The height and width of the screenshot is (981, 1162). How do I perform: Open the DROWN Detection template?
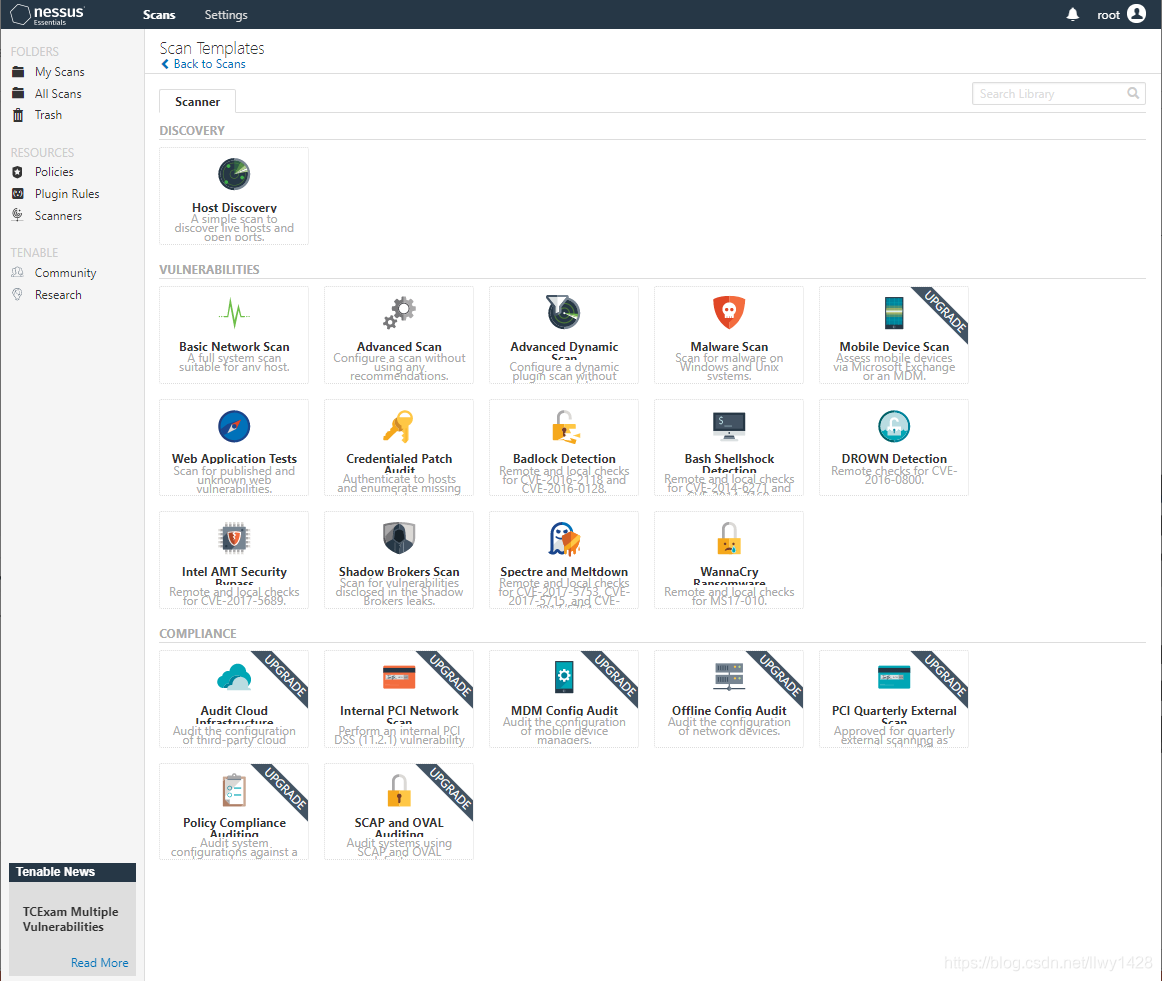[893, 447]
